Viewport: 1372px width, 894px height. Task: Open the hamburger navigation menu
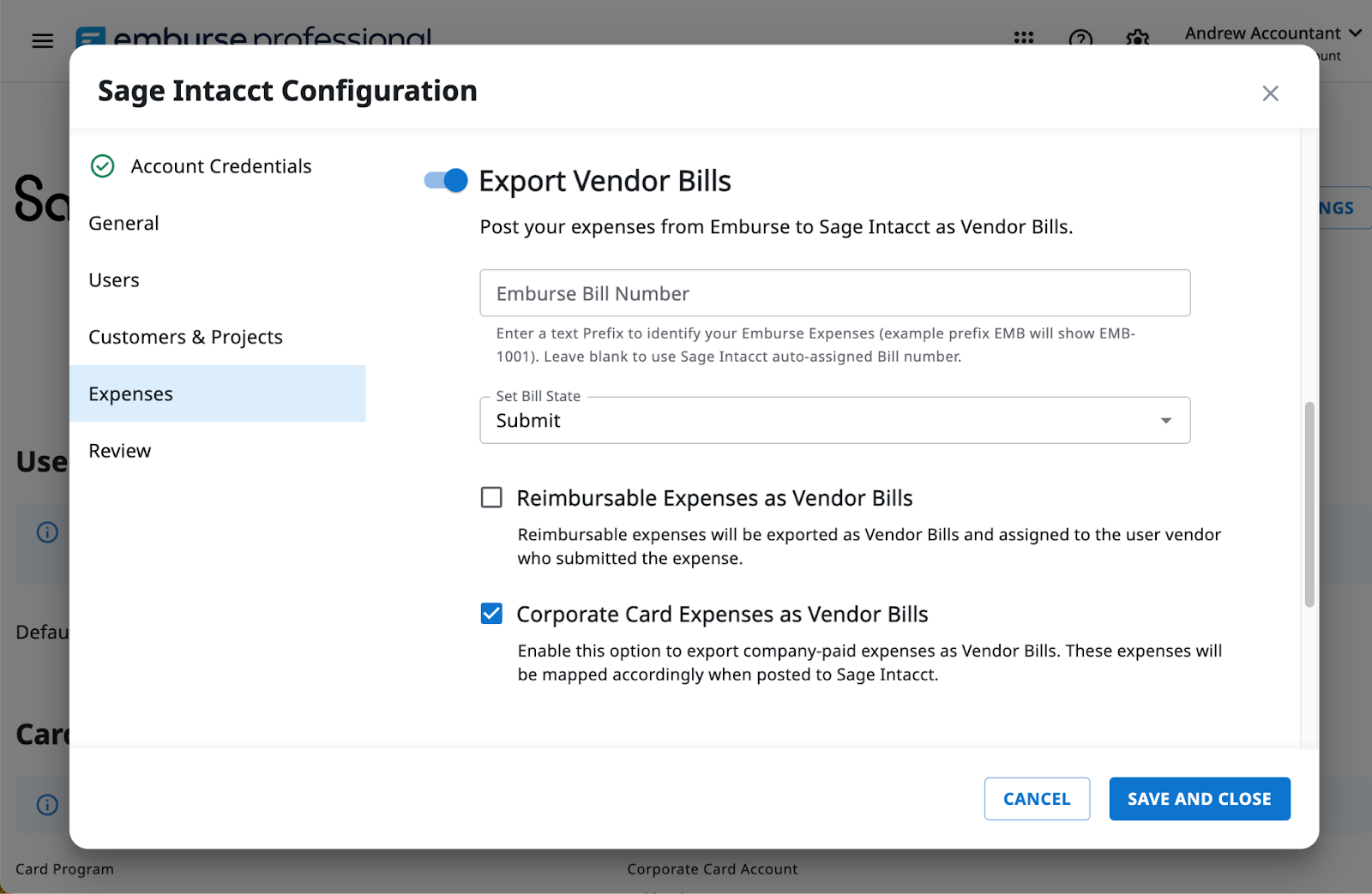click(x=42, y=40)
